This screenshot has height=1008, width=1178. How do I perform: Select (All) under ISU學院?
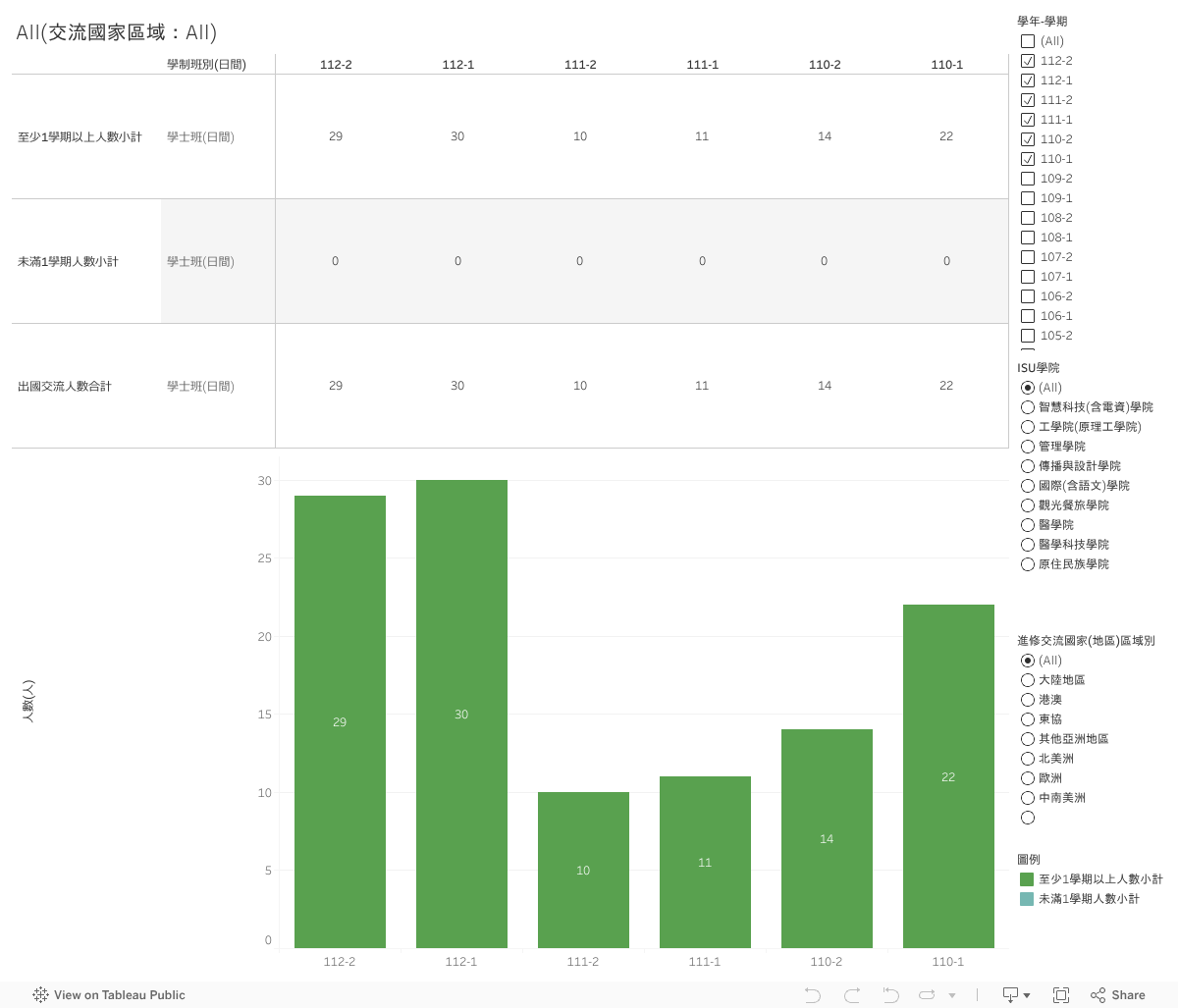1028,388
